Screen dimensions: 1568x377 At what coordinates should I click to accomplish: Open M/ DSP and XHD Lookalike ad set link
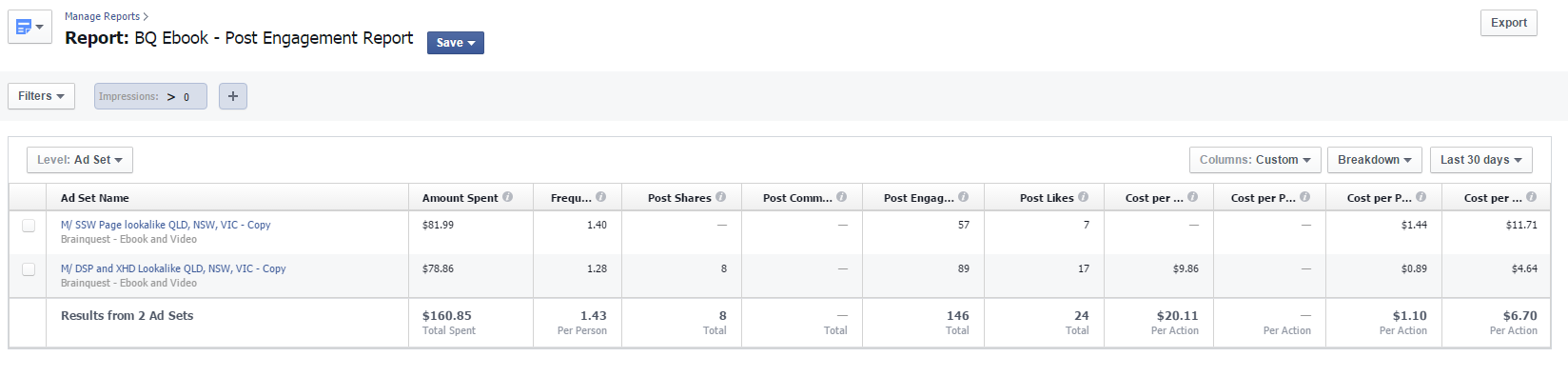click(x=173, y=268)
